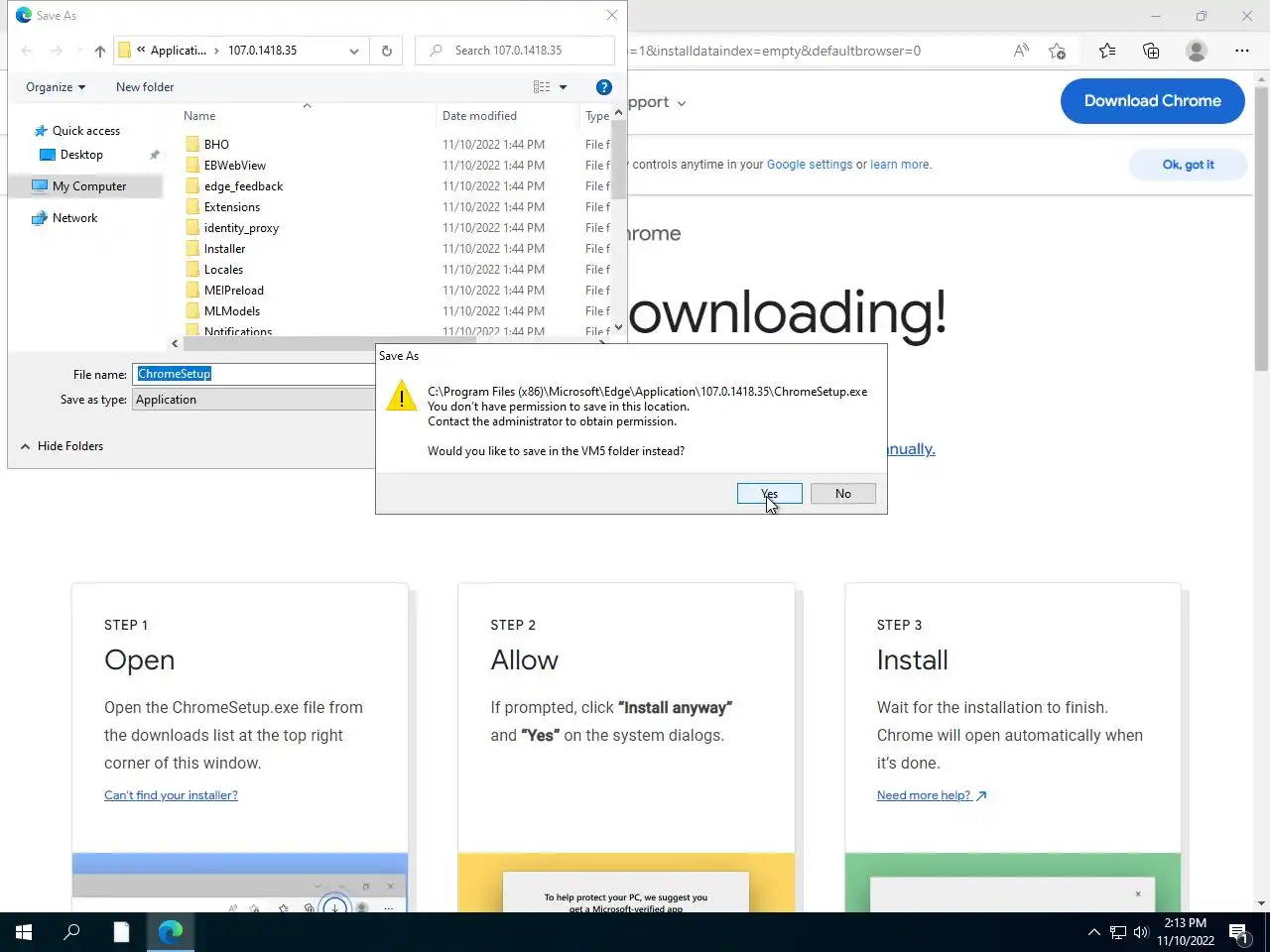The image size is (1270, 952).
Task: Expand the address path history dropdown
Action: [x=353, y=51]
